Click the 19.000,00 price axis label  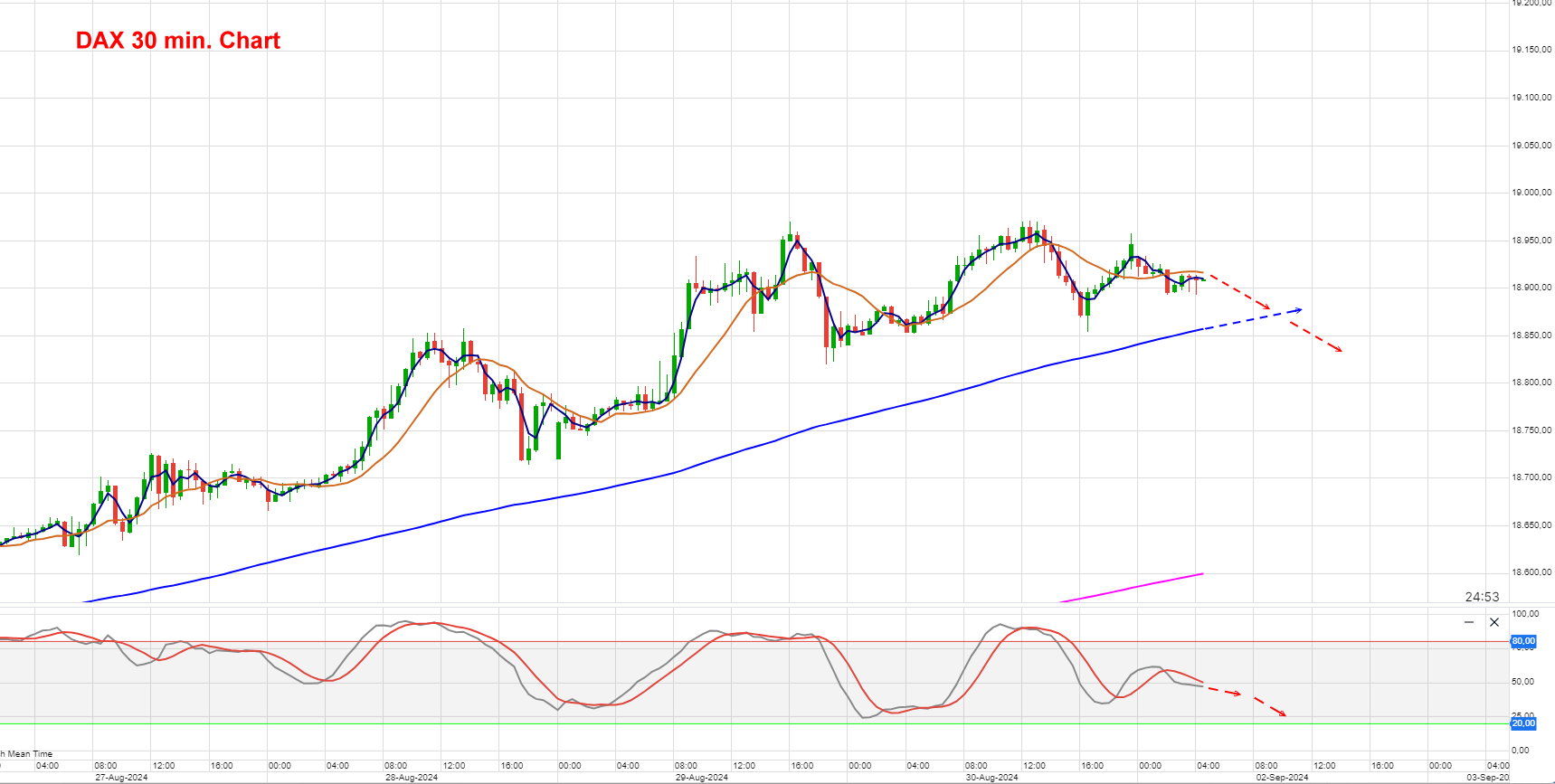(x=1531, y=193)
